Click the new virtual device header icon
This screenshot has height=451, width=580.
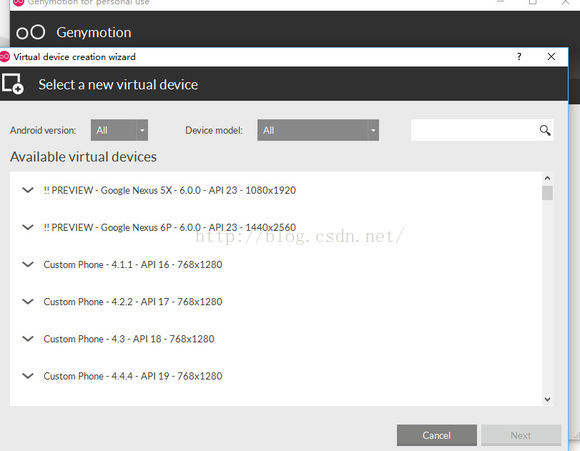[x=13, y=84]
